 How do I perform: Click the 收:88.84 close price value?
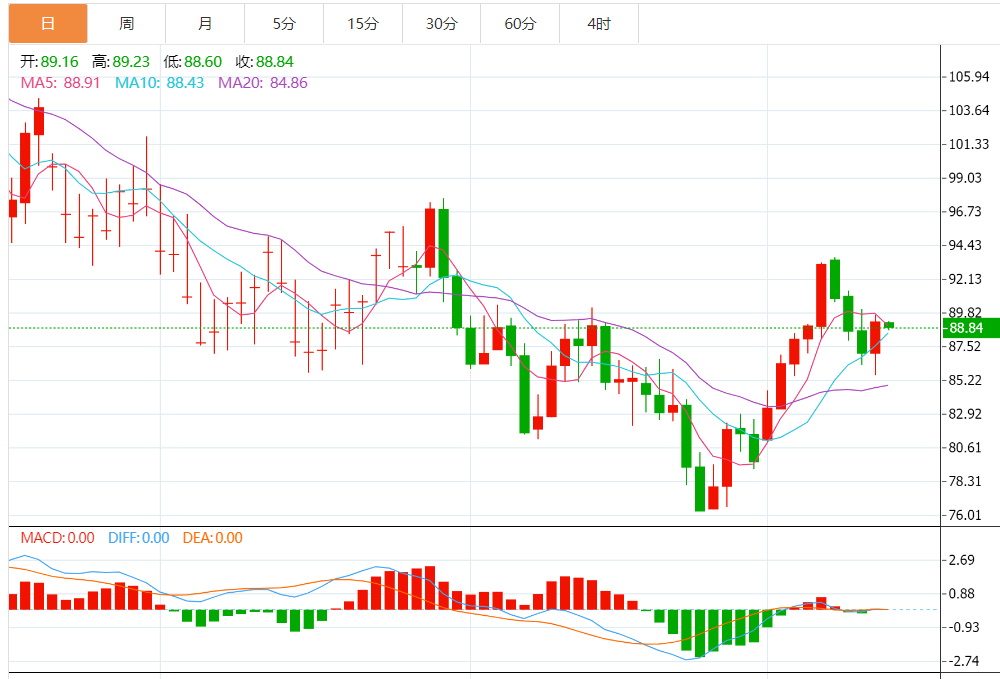pos(265,62)
